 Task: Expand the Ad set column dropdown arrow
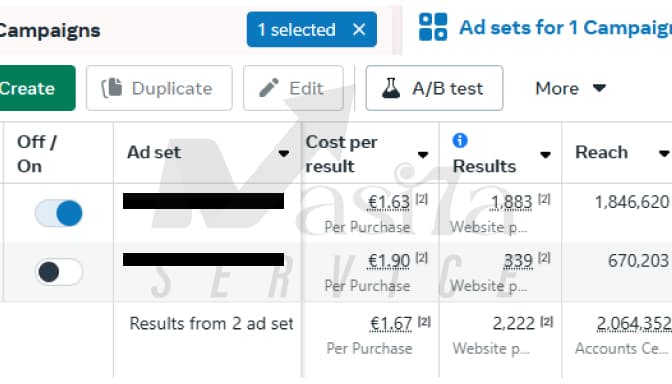(x=283, y=153)
